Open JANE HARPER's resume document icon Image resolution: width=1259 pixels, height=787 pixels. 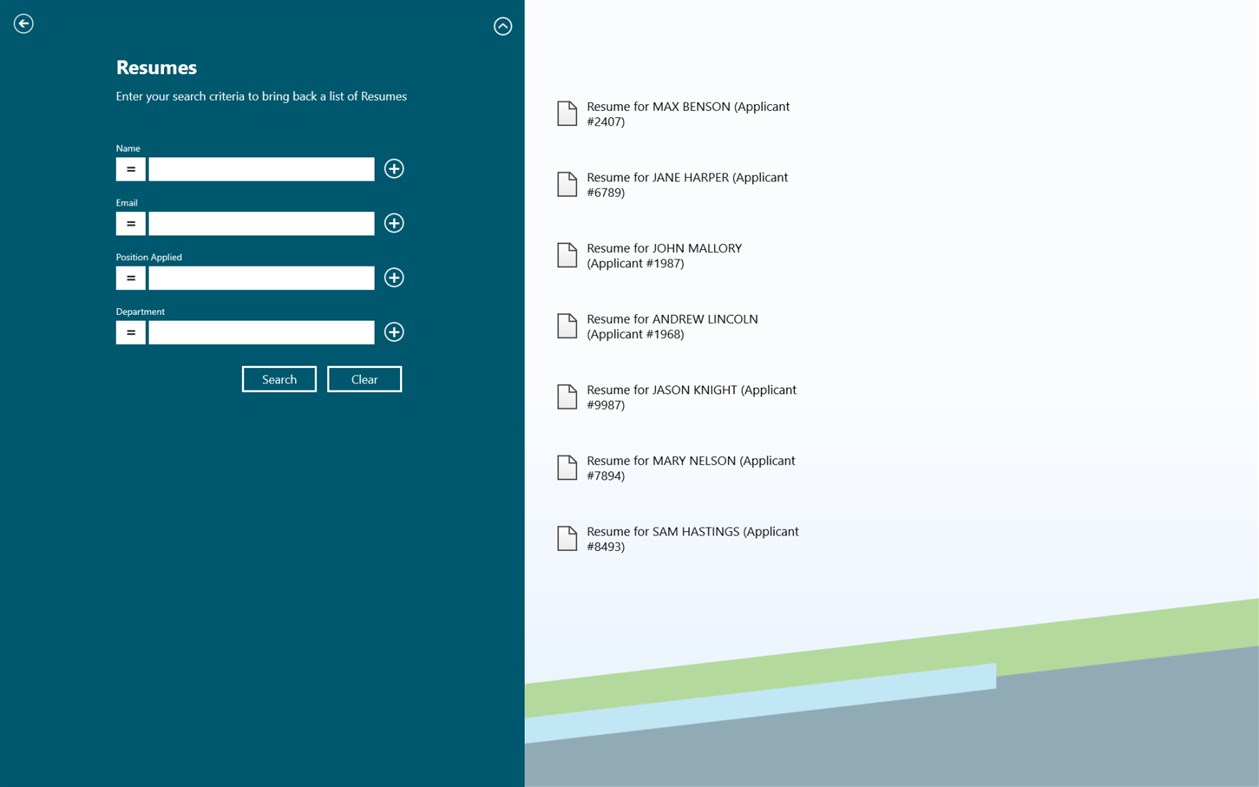[568, 184]
